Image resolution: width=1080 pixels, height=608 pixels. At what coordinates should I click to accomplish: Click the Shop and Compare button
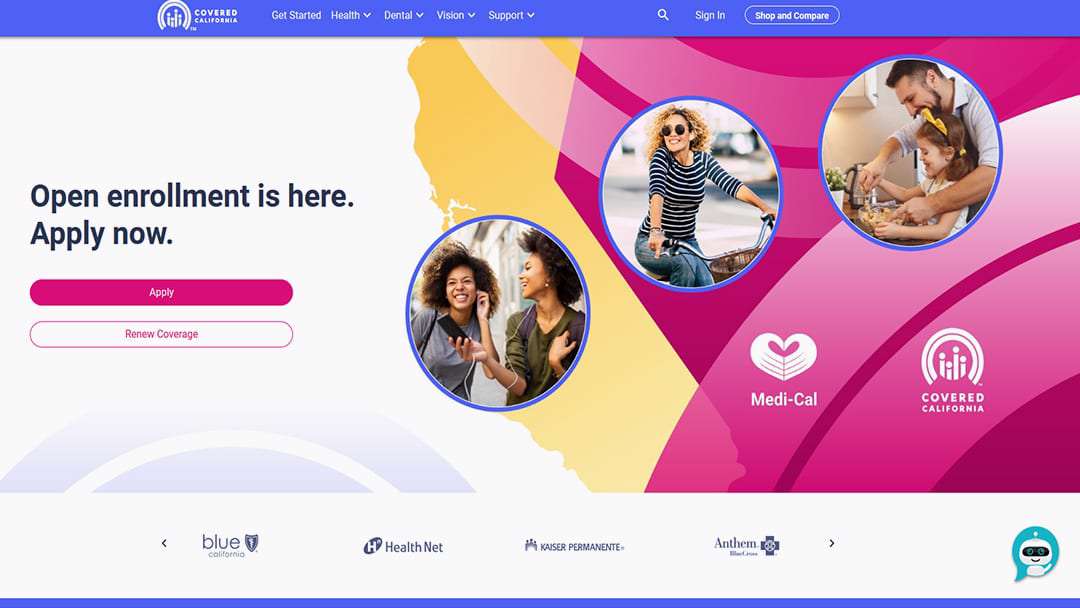[792, 15]
